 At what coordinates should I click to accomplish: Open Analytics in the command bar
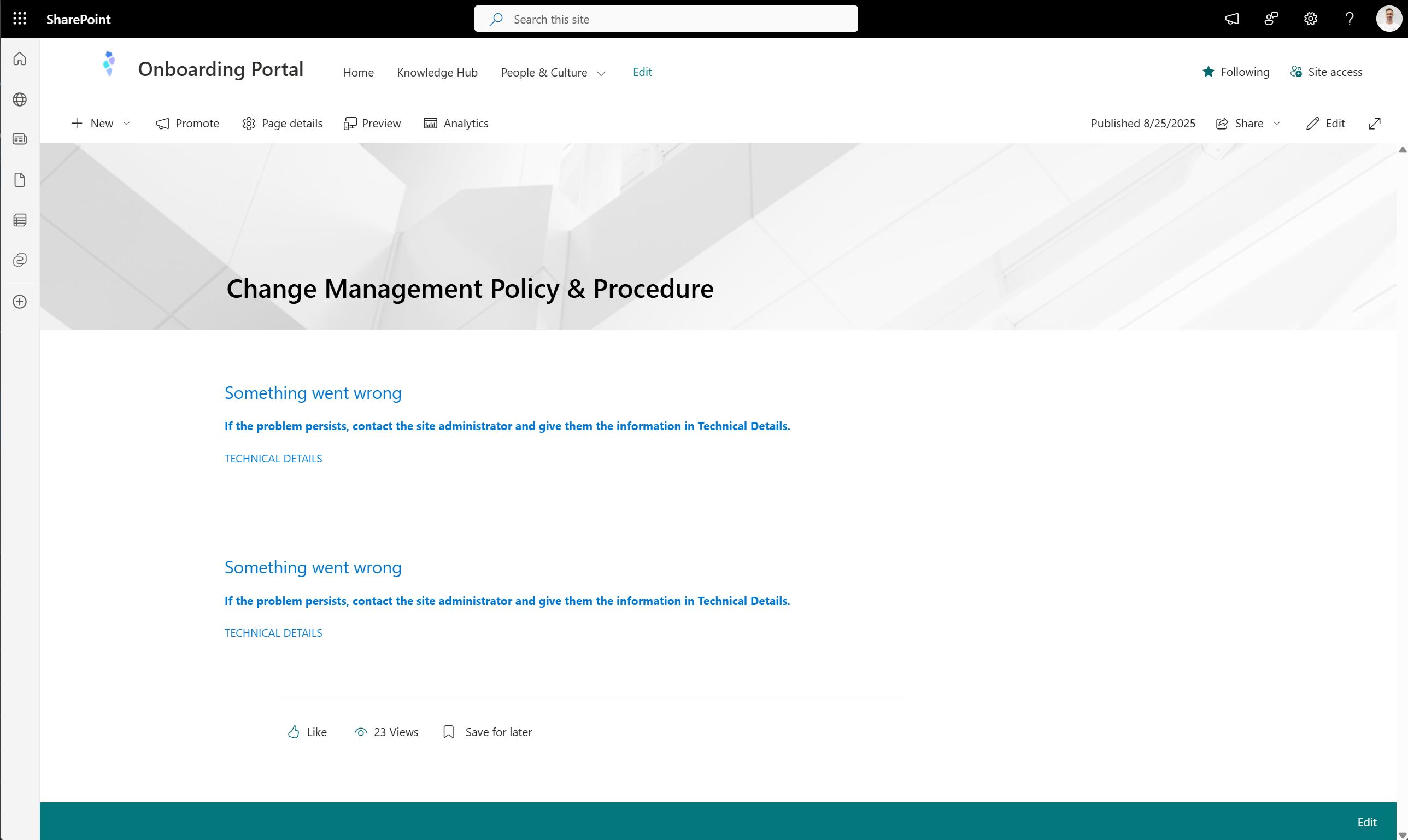tap(456, 124)
